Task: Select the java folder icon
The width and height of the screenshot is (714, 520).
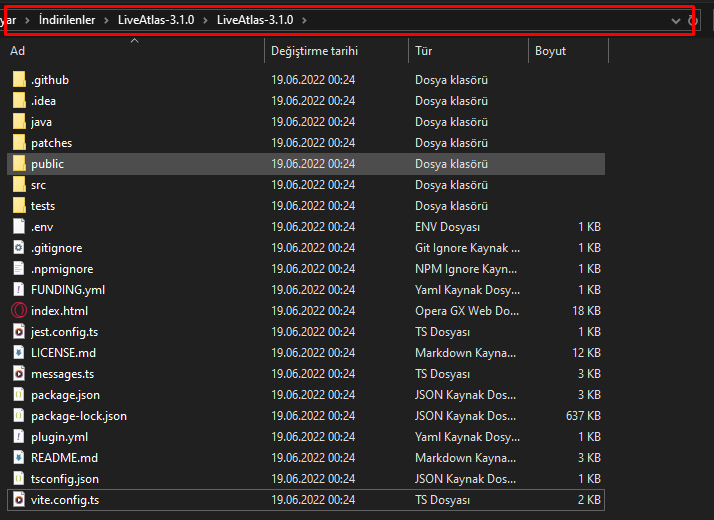Action: 19,121
